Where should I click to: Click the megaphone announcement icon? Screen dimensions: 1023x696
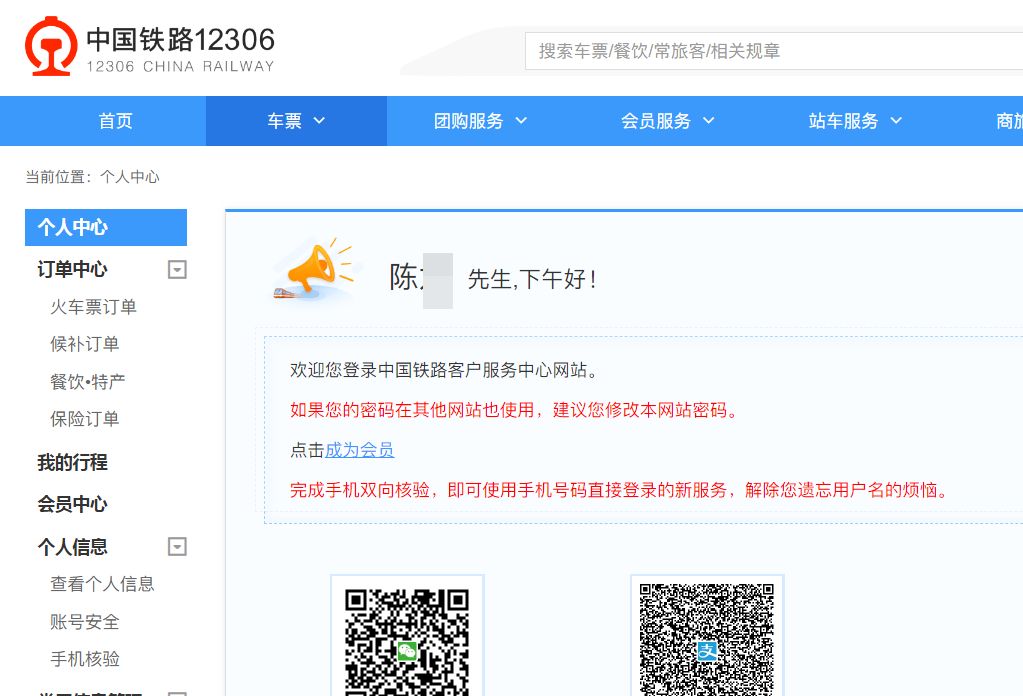tap(314, 270)
